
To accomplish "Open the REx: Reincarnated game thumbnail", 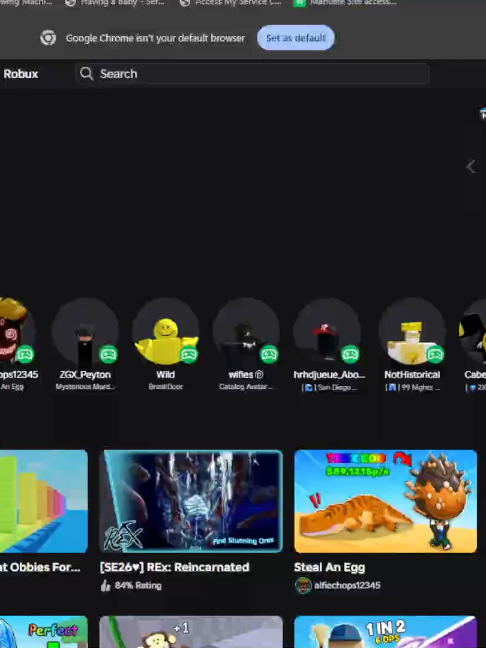I will click(191, 501).
